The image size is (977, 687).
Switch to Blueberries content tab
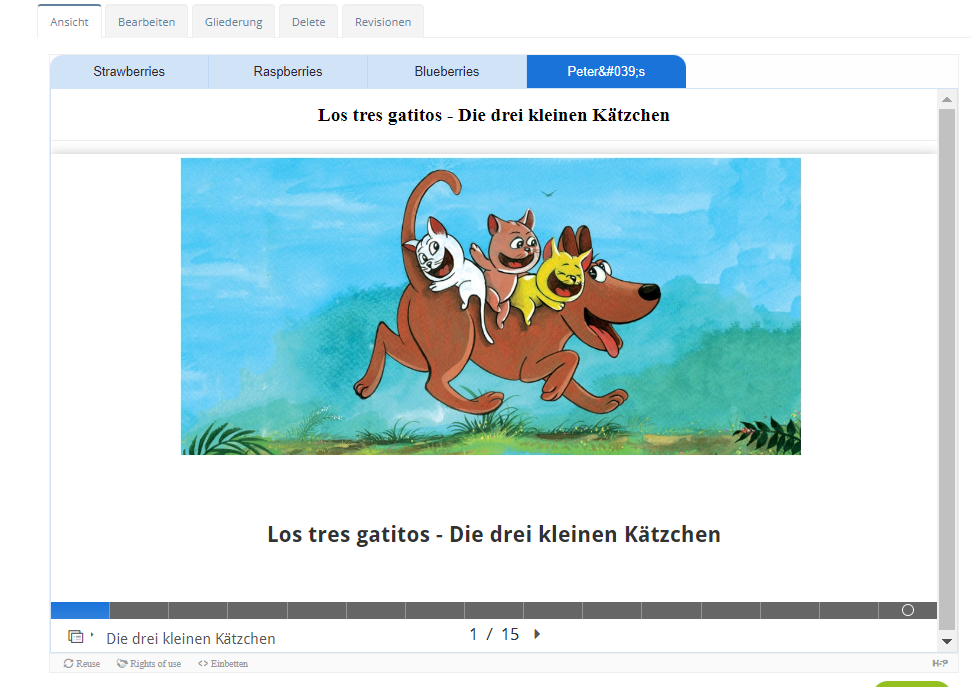(447, 72)
